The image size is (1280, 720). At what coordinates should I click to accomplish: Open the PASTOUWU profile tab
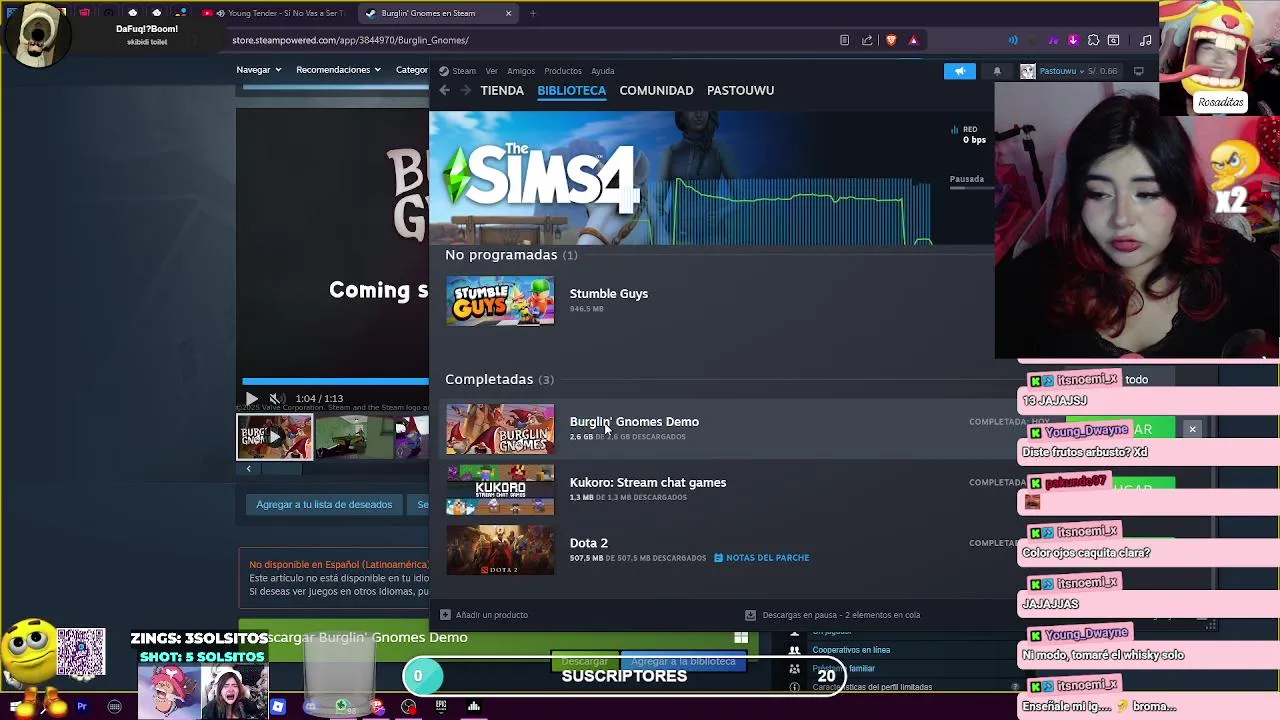(740, 90)
